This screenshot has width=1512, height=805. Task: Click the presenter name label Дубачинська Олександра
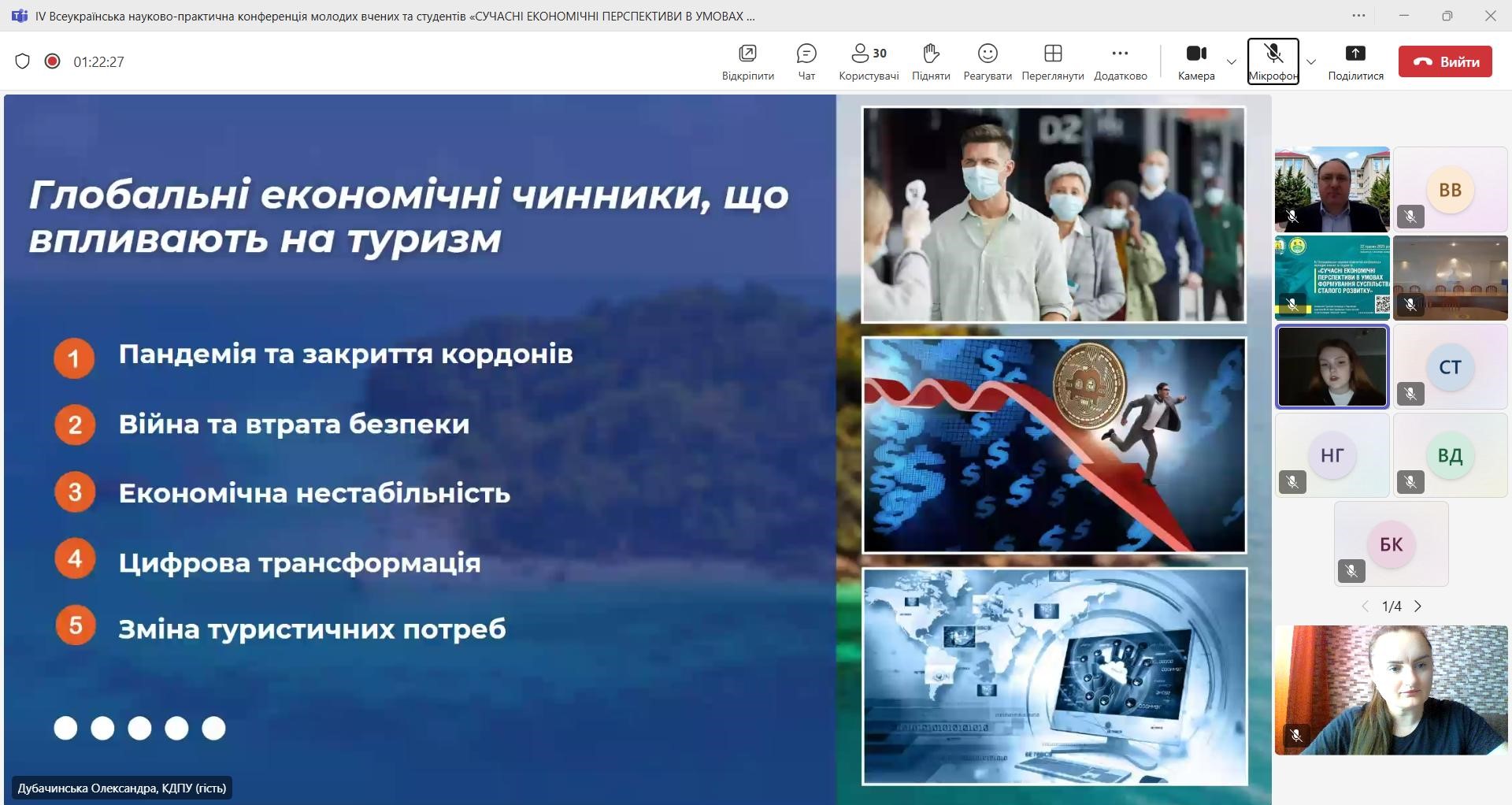tap(122, 788)
